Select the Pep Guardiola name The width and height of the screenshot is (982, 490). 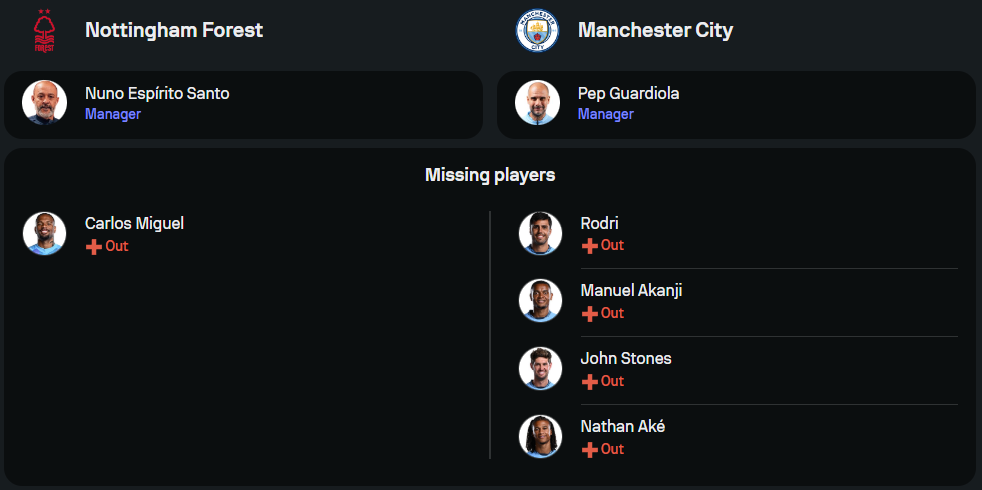point(628,93)
